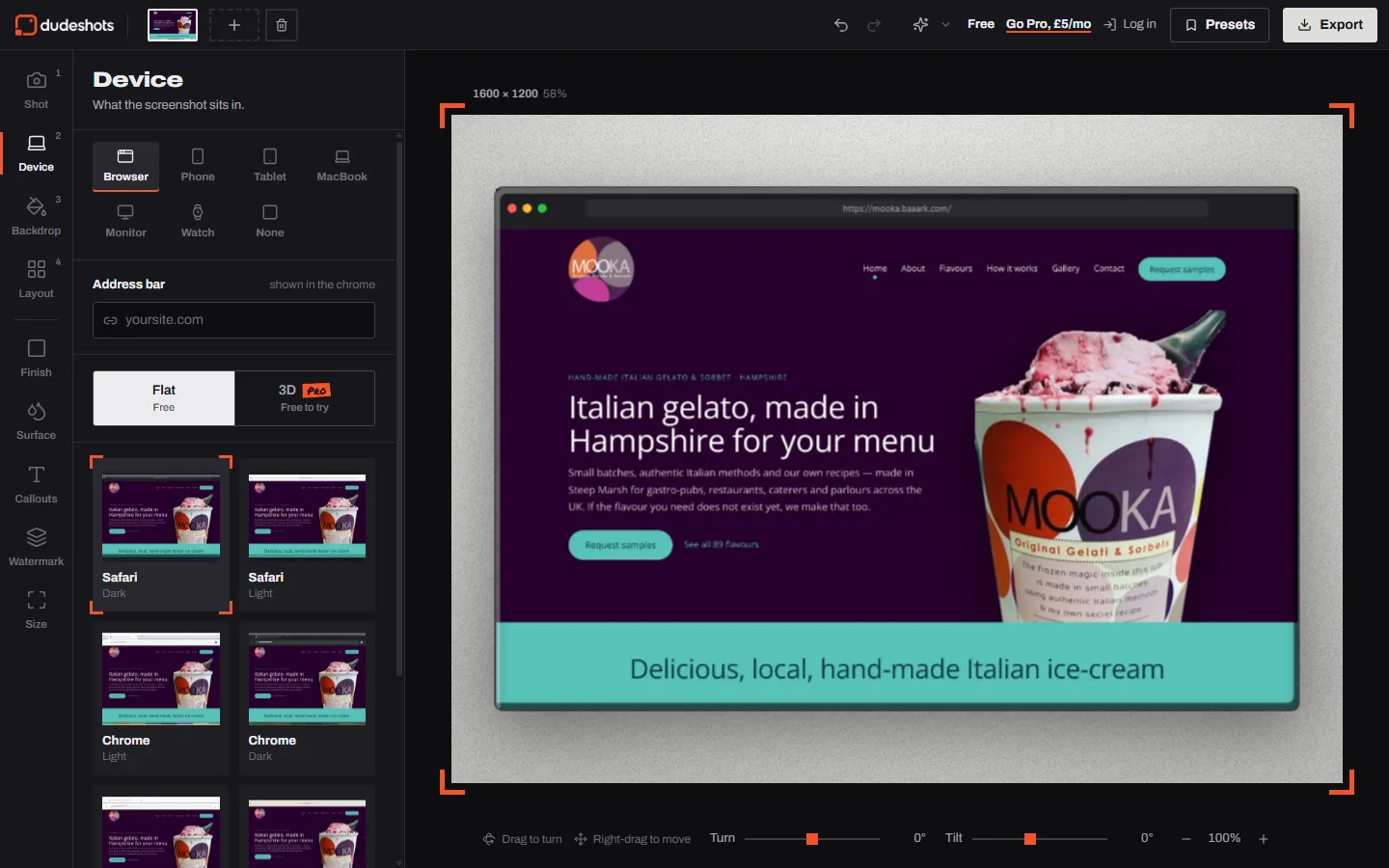Select the Phone device type

[x=198, y=166]
